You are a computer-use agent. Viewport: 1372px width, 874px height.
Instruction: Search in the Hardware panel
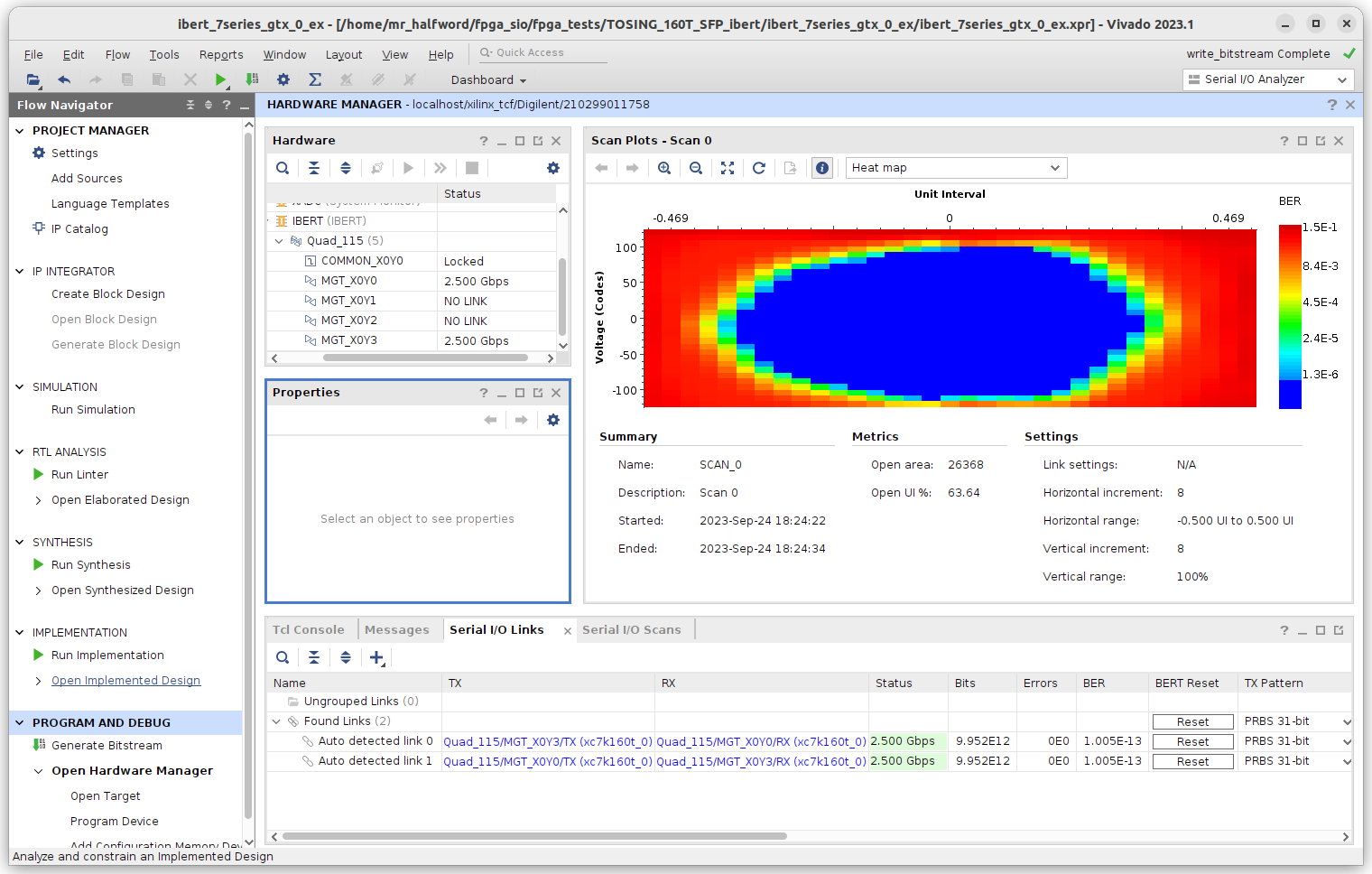coord(283,168)
